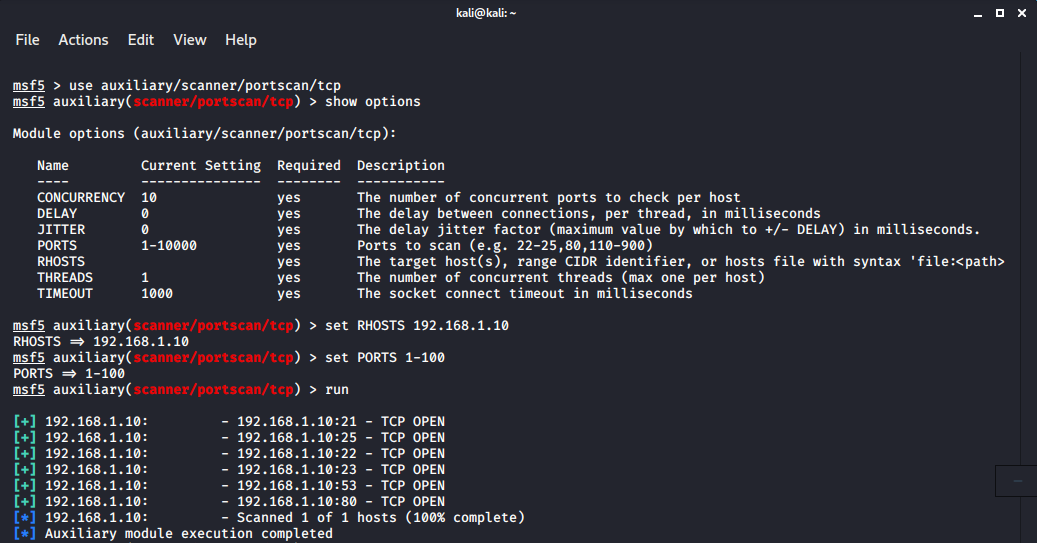The image size is (1037, 543).
Task: Click the 'Description' column header
Action: click(x=401, y=165)
